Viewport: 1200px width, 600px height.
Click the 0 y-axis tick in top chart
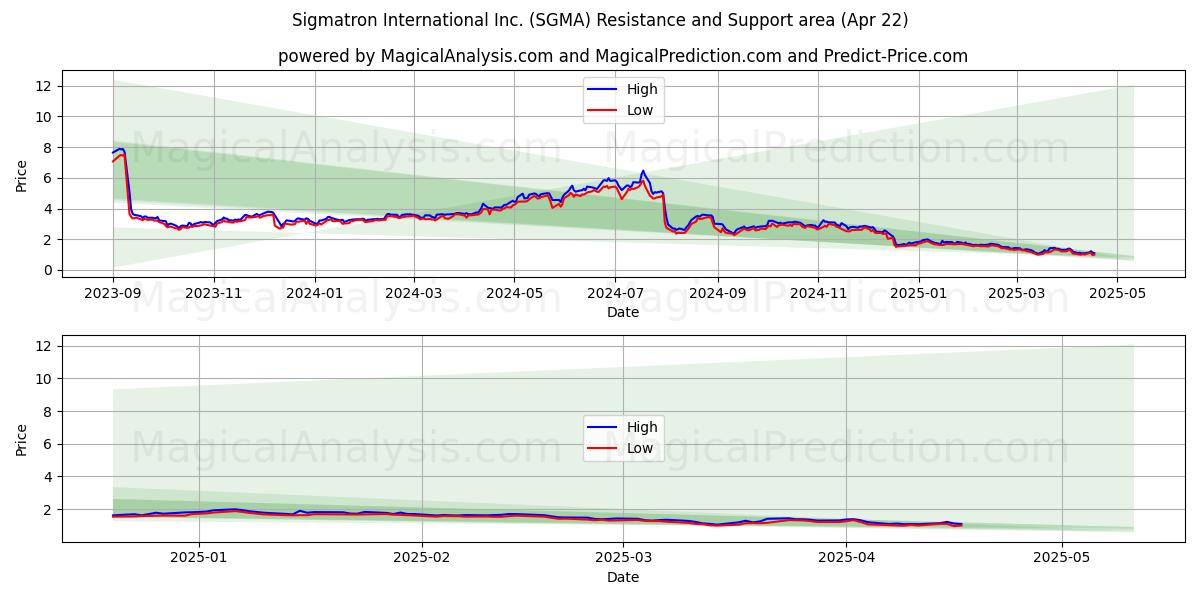click(x=47, y=270)
